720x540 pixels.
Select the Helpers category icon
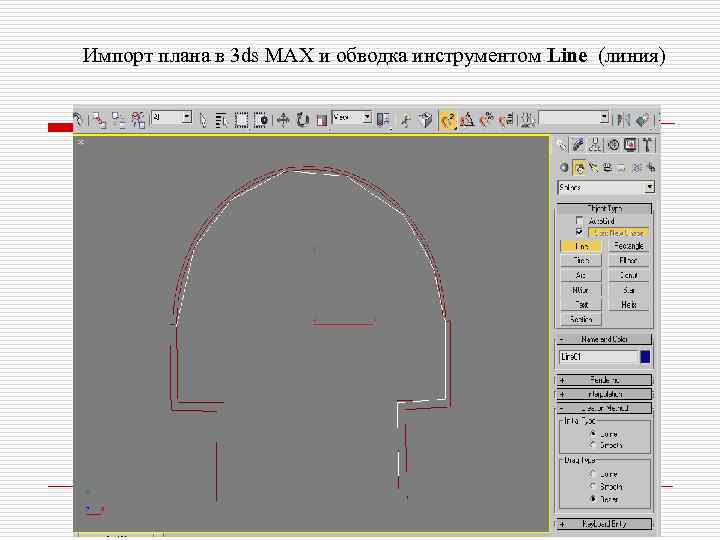(x=621, y=168)
